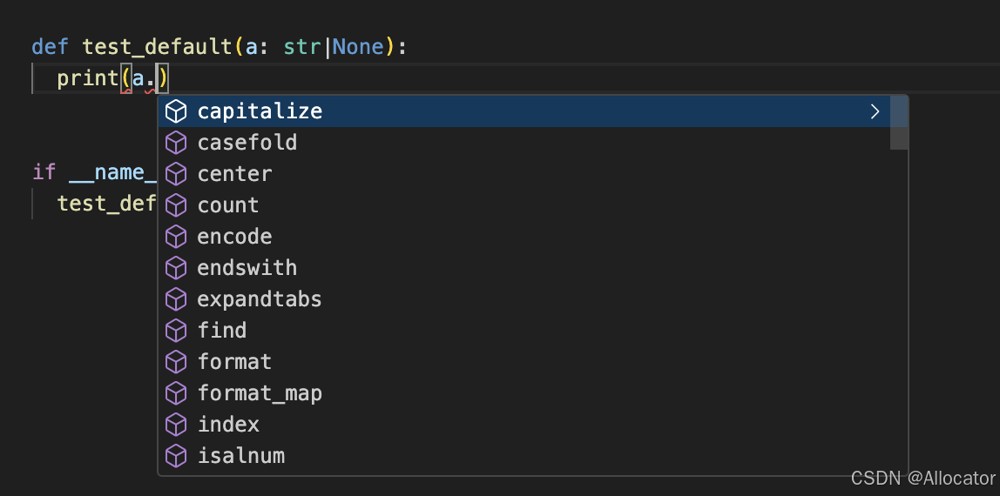The image size is (1000, 496).
Task: Pick format_map from the suggestion list
Action: tap(259, 393)
